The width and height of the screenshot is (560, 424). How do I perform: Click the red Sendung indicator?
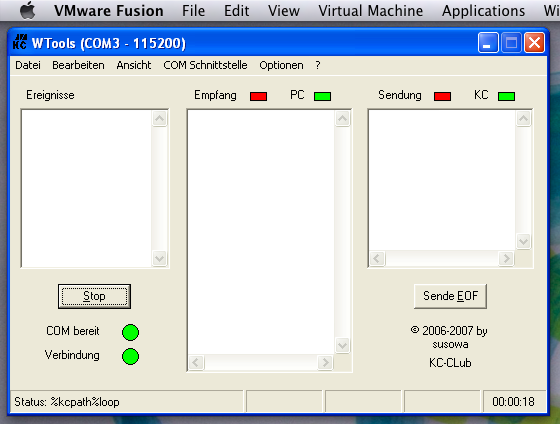click(442, 96)
